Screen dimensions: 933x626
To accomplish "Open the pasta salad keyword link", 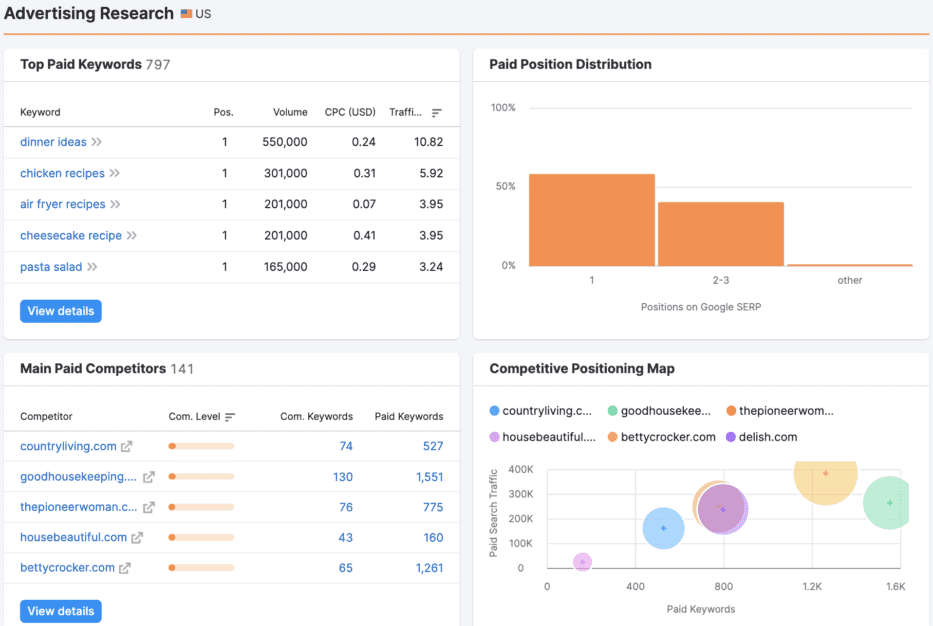I will pyautogui.click(x=51, y=267).
